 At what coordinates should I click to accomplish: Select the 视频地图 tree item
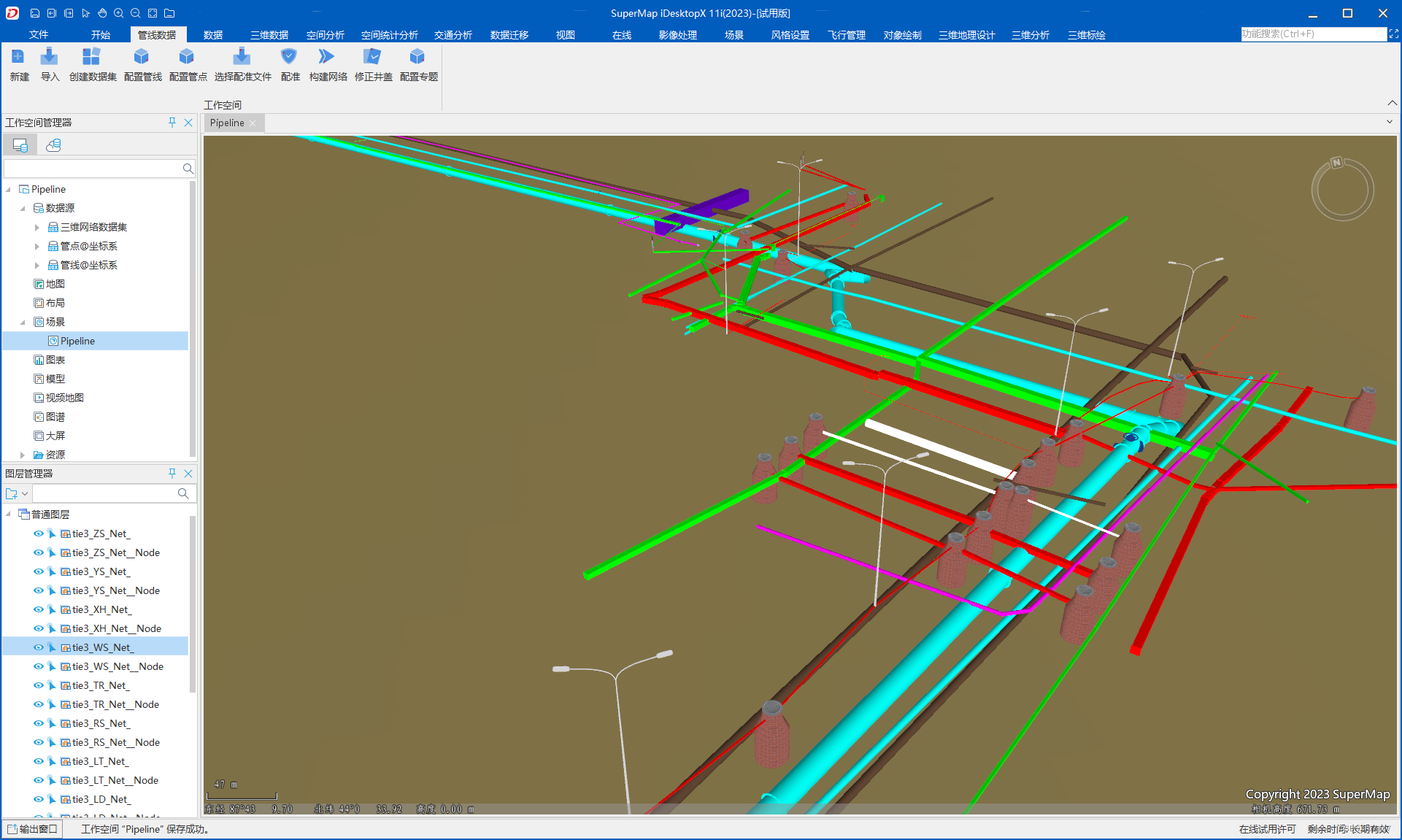coord(64,398)
